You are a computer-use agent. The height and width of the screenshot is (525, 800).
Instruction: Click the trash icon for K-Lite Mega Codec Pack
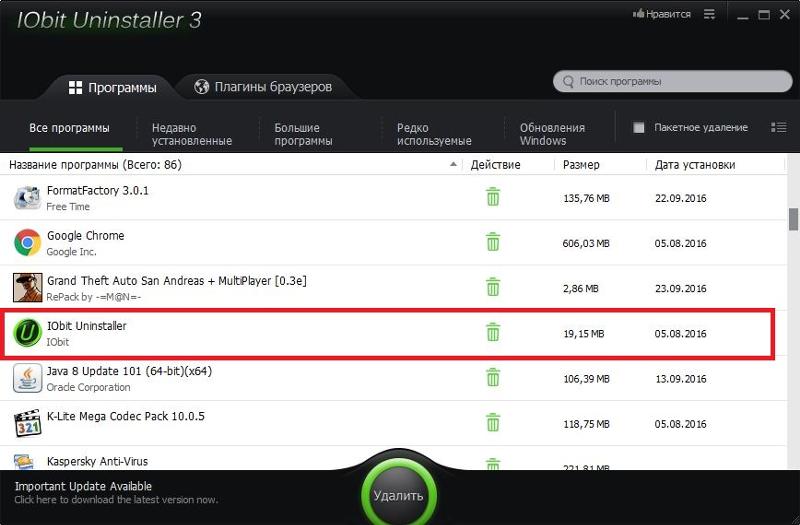coord(493,422)
